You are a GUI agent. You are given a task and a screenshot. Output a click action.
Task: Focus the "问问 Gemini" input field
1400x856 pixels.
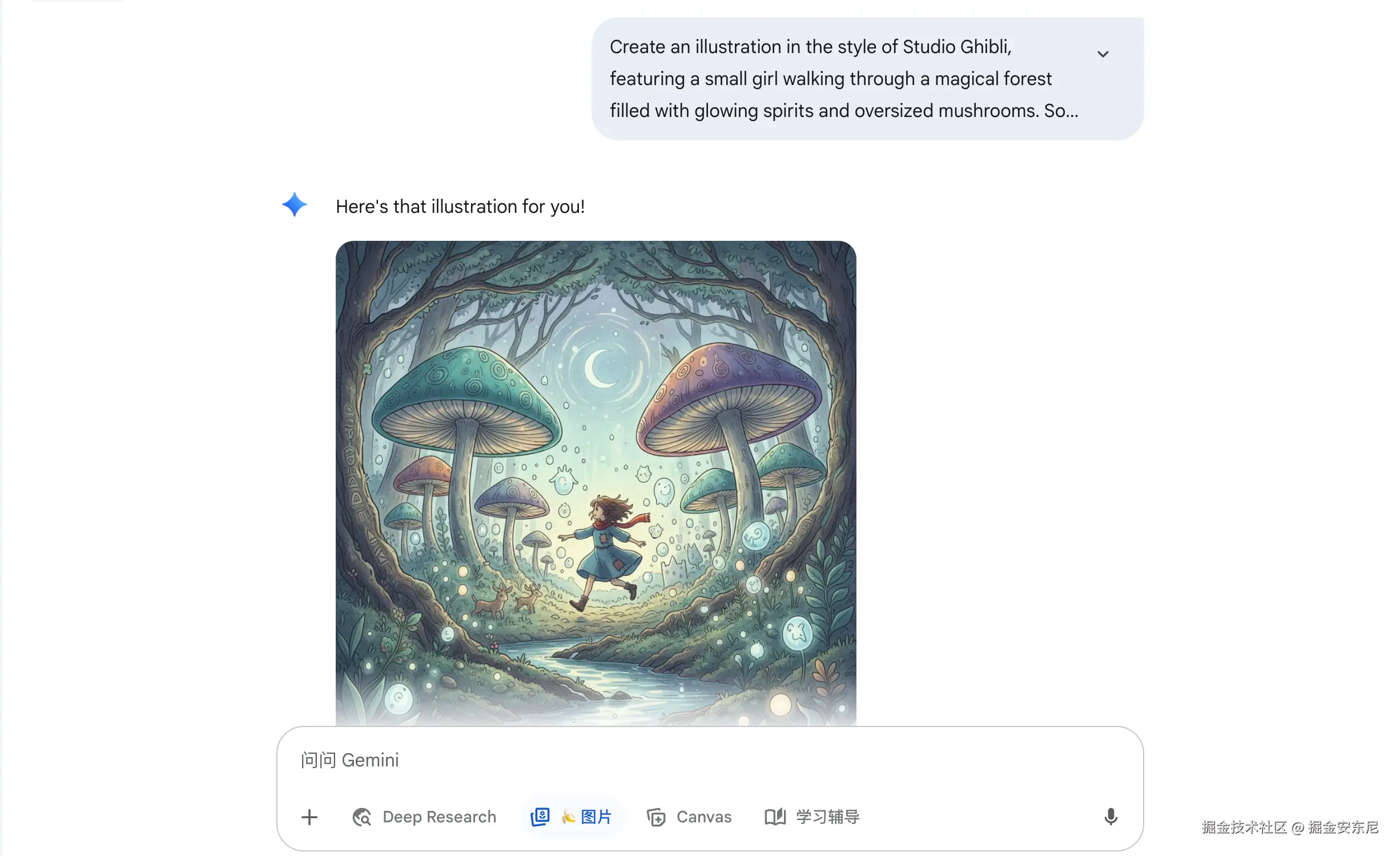click(710, 760)
